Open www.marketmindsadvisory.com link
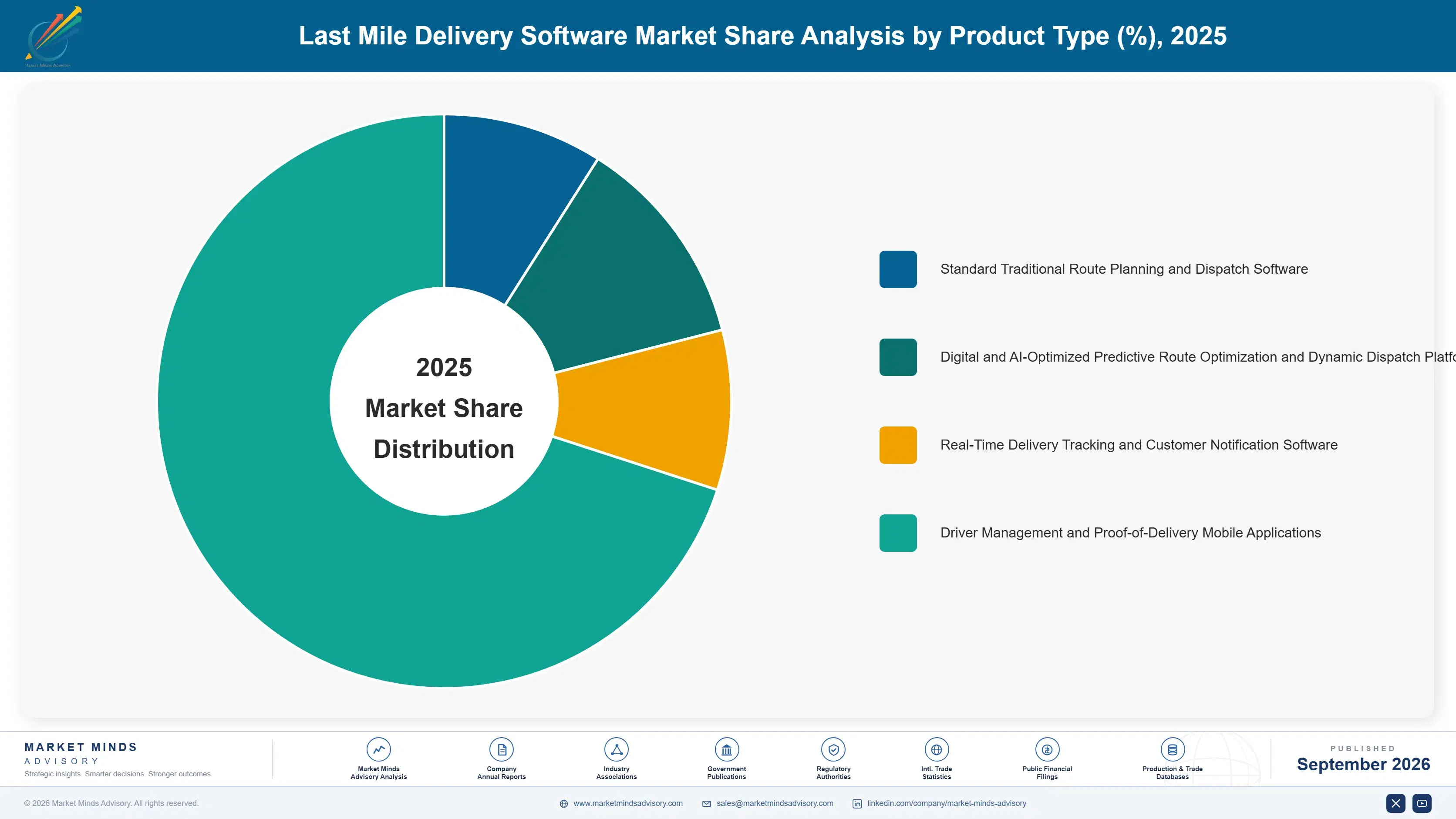Screen dimensions: 1456x819 coord(628,803)
